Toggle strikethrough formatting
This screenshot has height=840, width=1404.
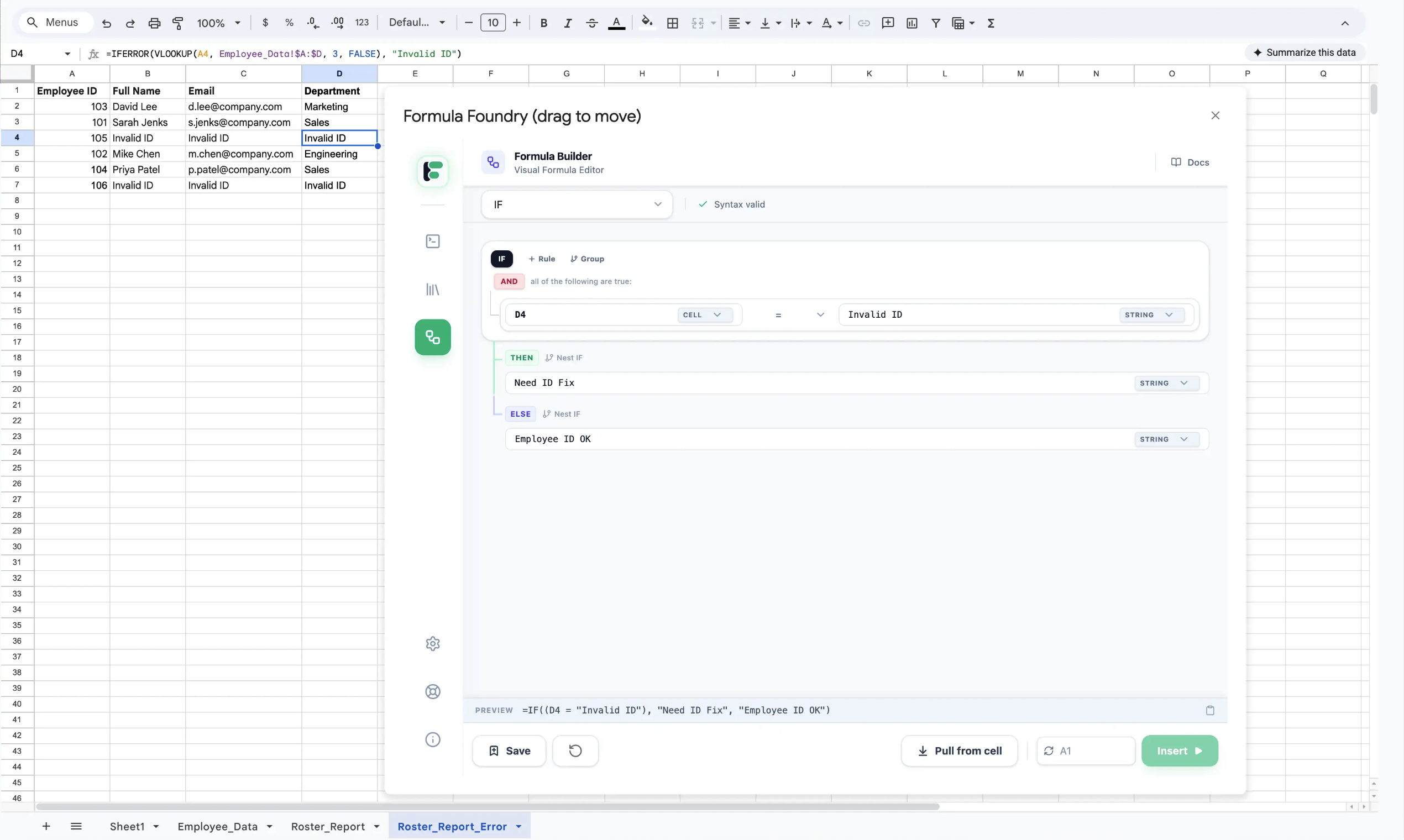[x=591, y=23]
